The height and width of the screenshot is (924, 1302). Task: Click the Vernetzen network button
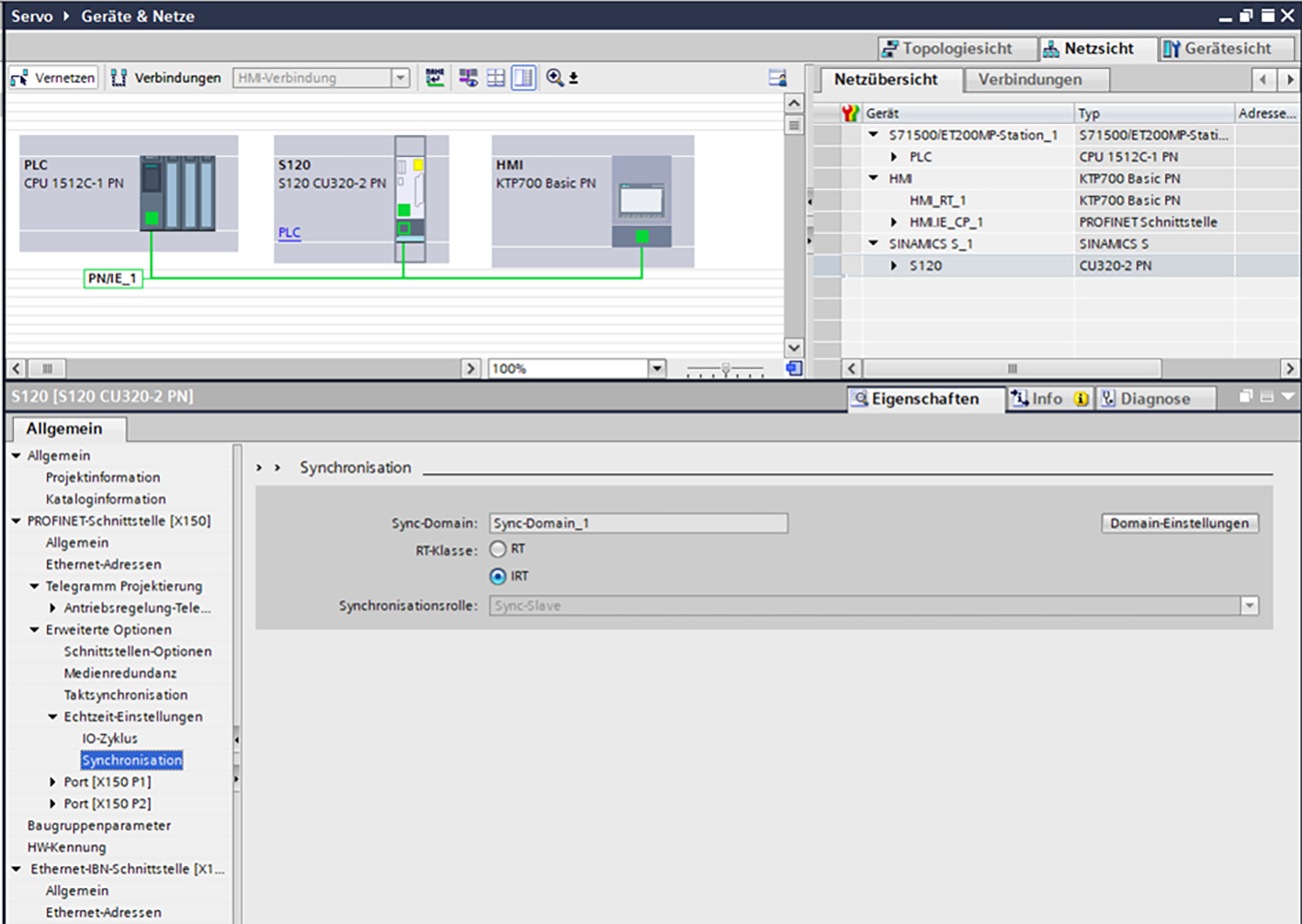tap(53, 78)
